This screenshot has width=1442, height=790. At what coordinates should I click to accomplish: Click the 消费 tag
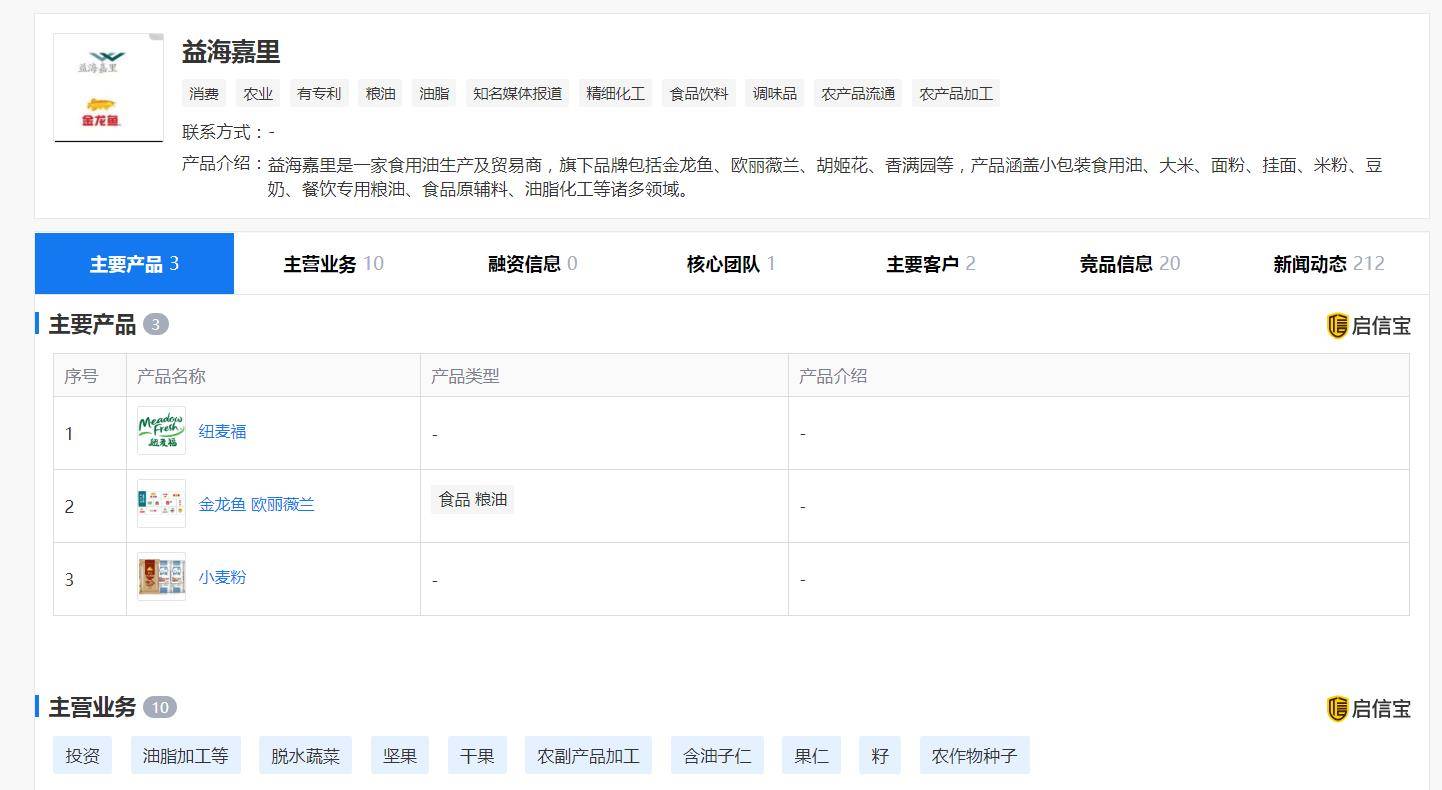click(x=204, y=94)
